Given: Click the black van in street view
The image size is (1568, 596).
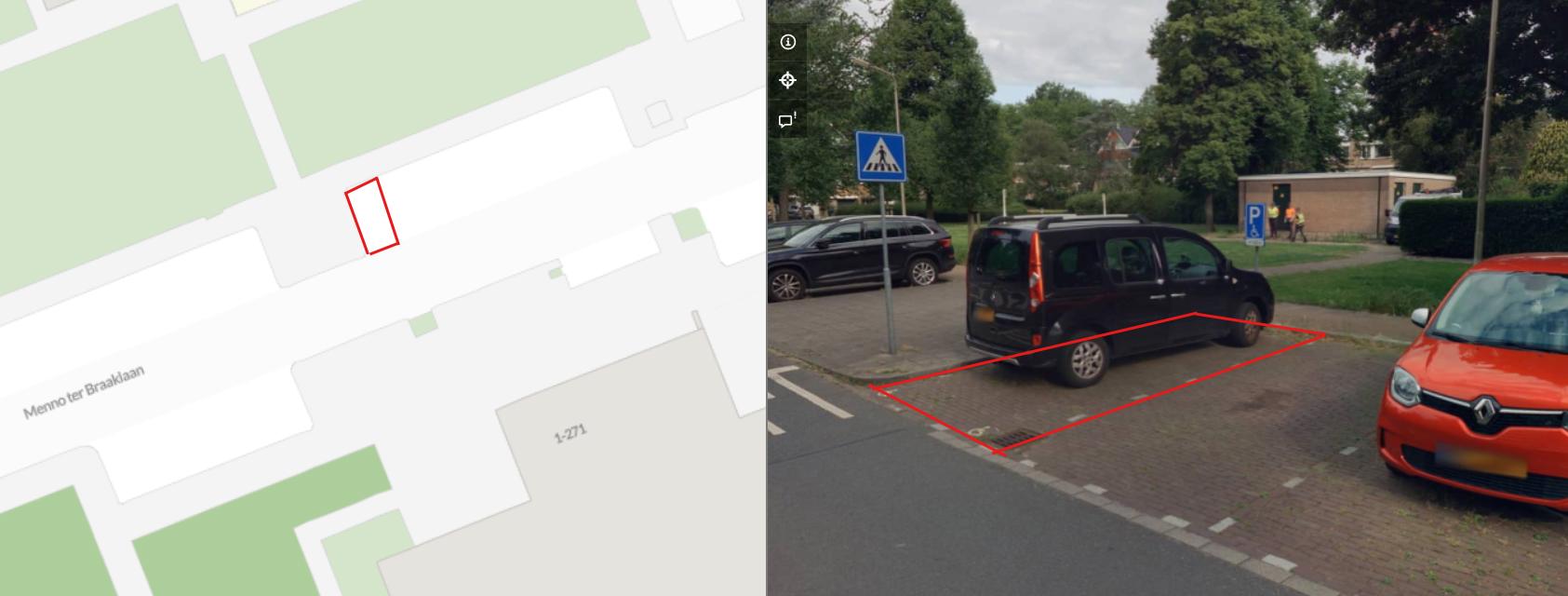Looking at the screenshot, I should (1117, 296).
